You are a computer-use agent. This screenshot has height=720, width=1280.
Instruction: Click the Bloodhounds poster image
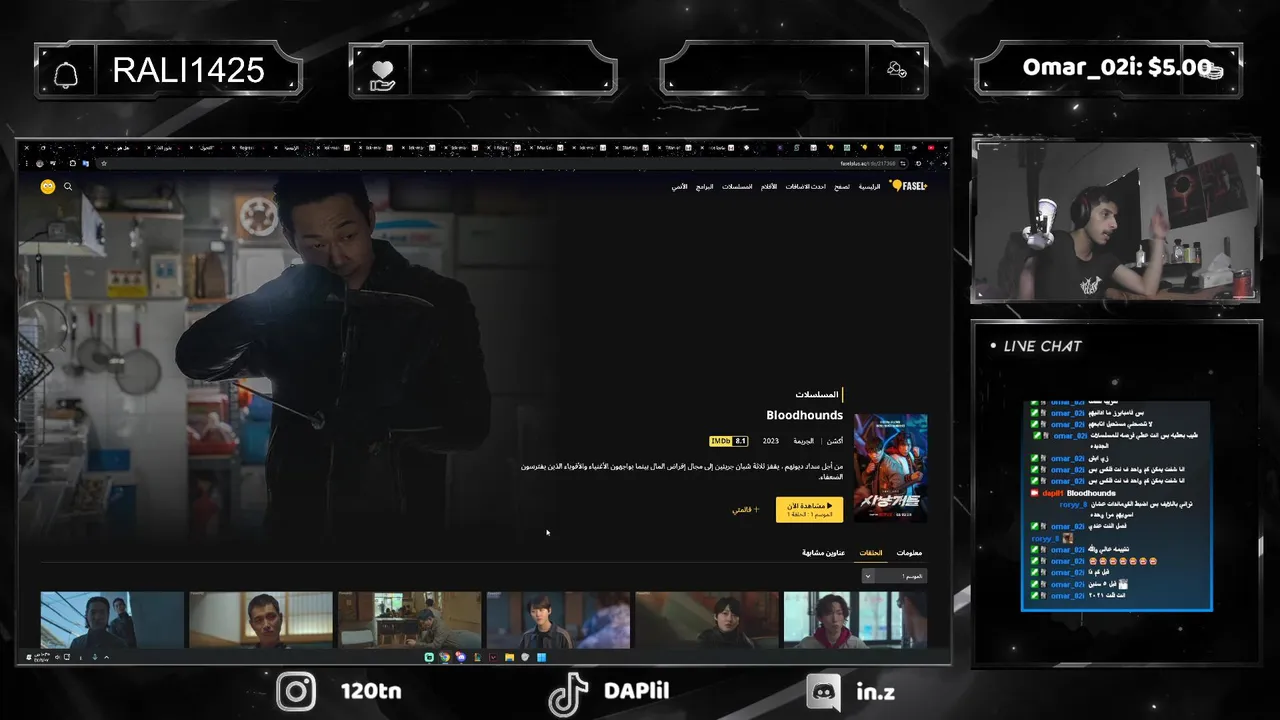[x=890, y=468]
